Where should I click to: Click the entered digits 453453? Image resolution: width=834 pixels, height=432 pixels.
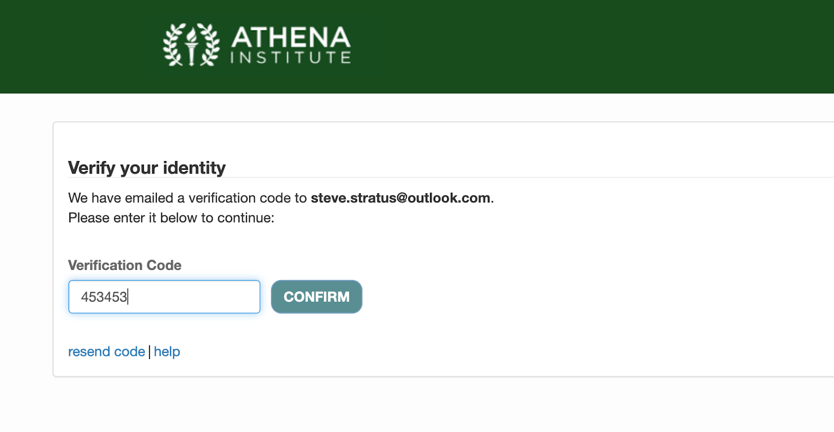pos(104,297)
